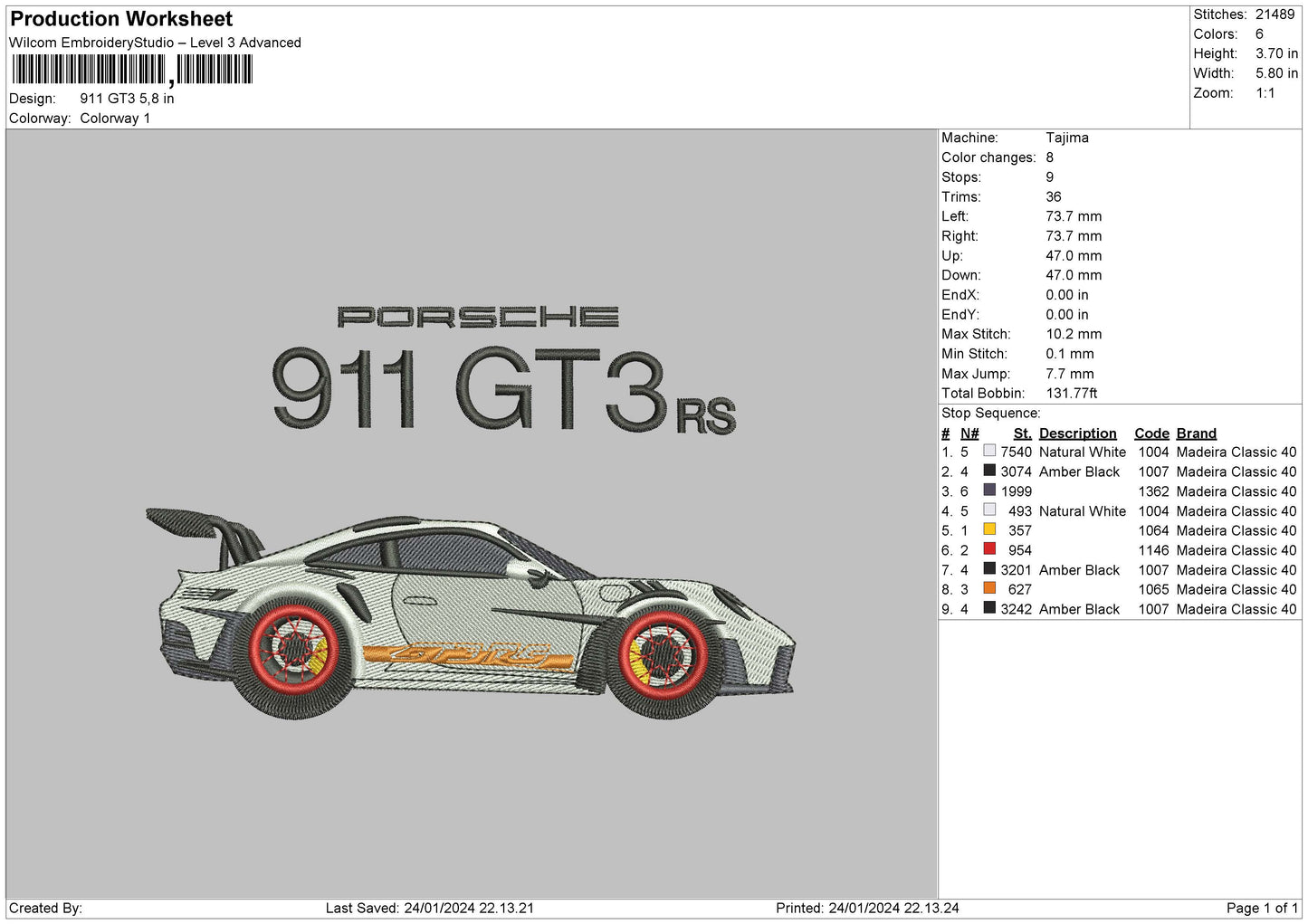Select 'Natural White' description in stop 1
The width and height of the screenshot is (1308, 924).
click(1083, 452)
